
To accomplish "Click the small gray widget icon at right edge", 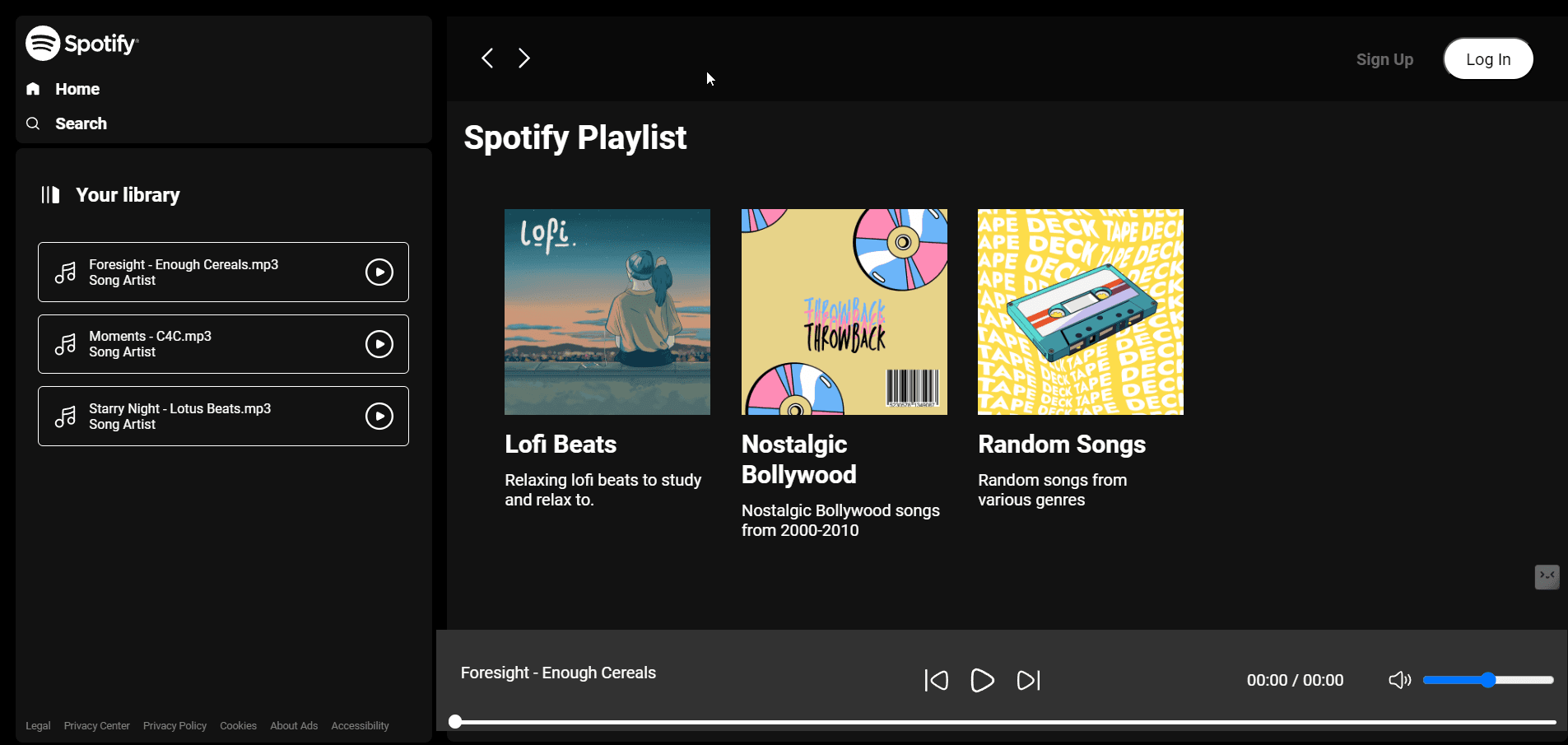I will (1547, 576).
